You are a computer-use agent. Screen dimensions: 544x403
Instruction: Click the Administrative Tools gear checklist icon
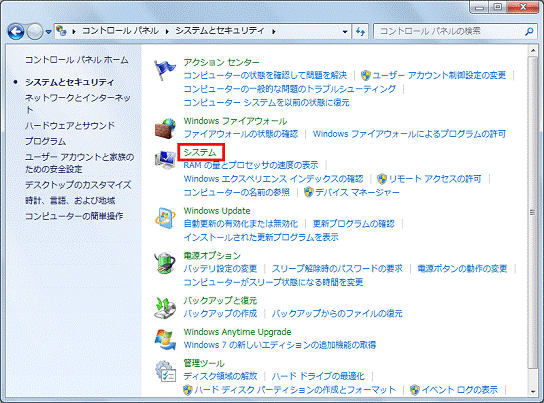pyautogui.click(x=165, y=371)
